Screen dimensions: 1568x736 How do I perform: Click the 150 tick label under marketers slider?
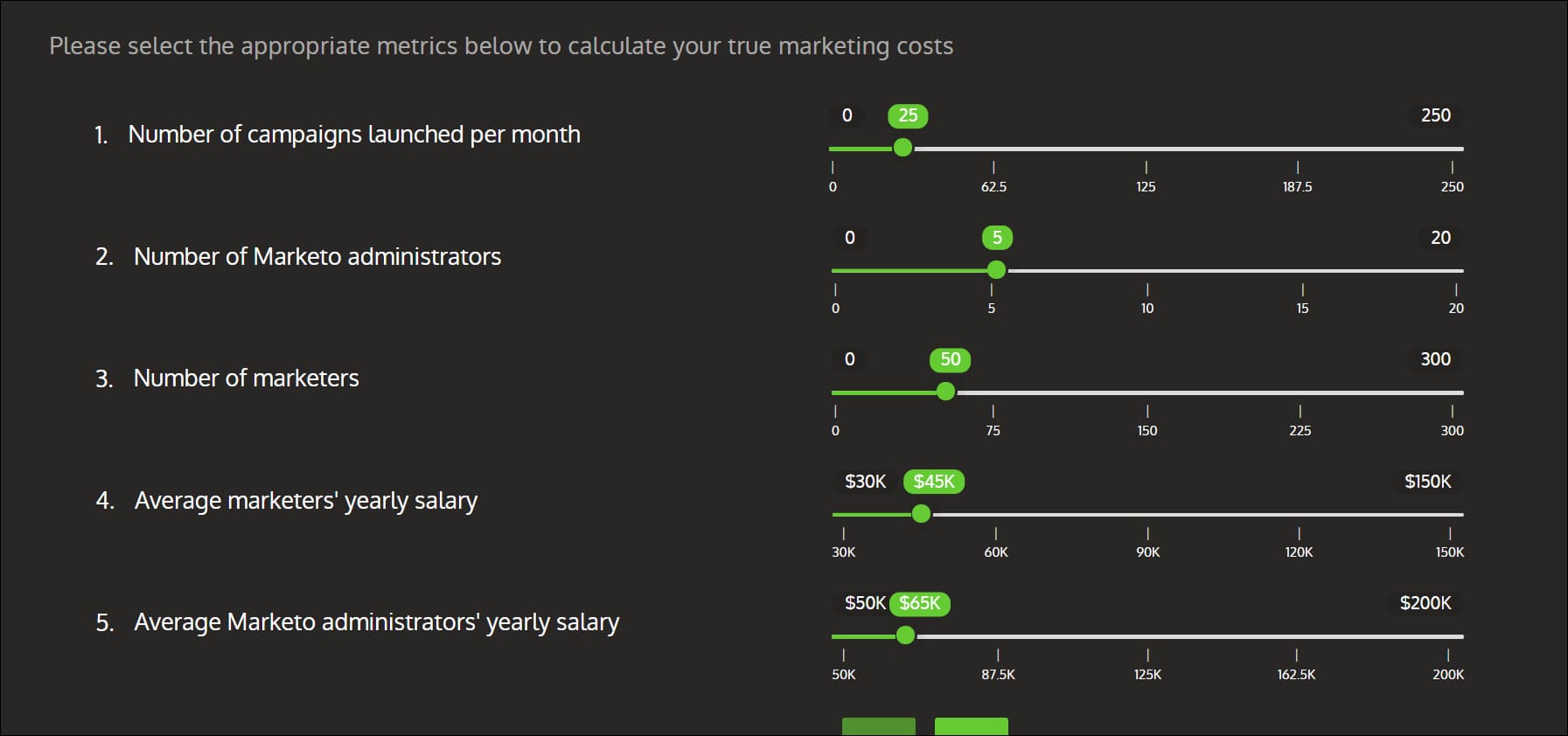tap(1147, 431)
